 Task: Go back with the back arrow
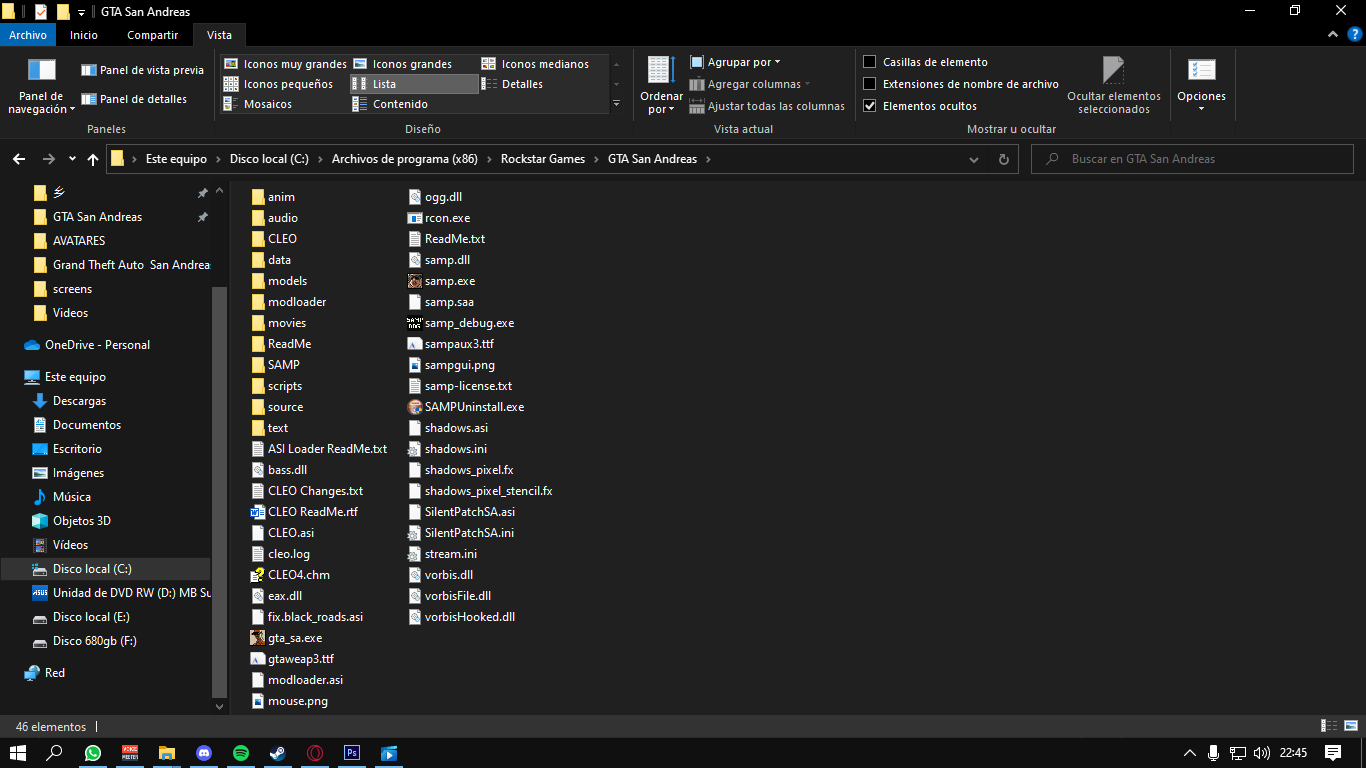pos(19,159)
